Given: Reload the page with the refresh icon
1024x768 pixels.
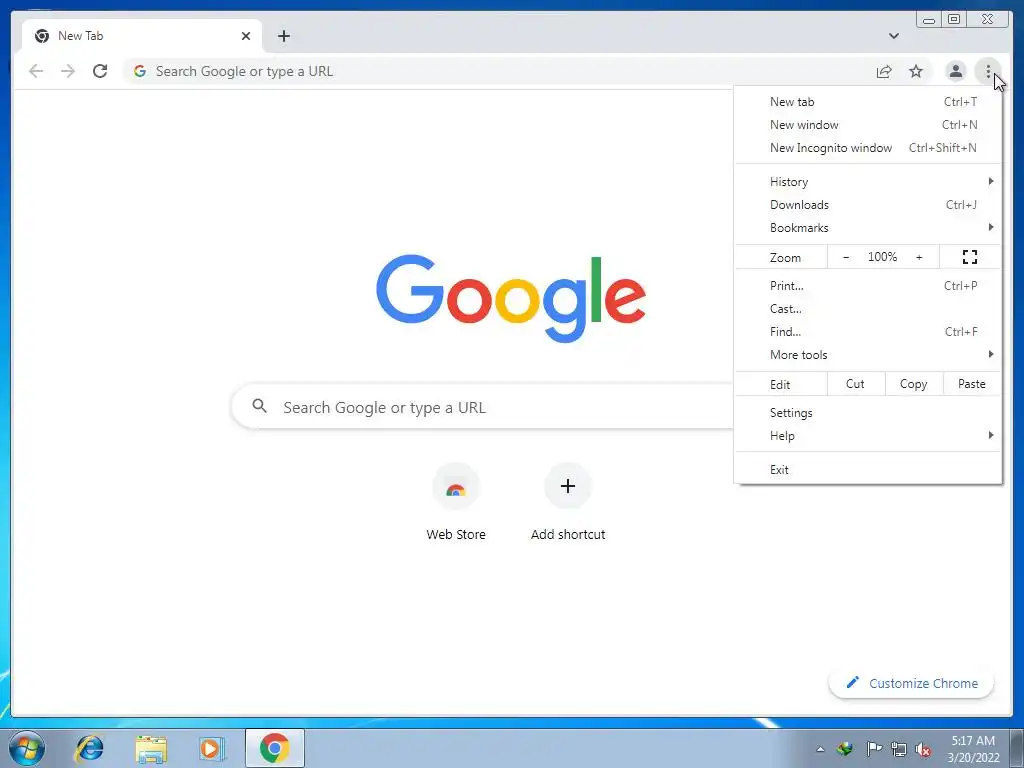Looking at the screenshot, I should coord(100,71).
